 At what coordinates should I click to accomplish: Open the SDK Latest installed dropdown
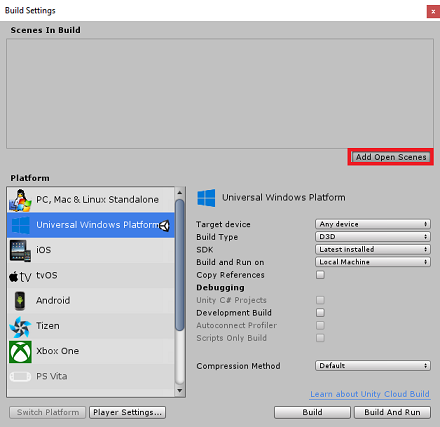(373, 249)
